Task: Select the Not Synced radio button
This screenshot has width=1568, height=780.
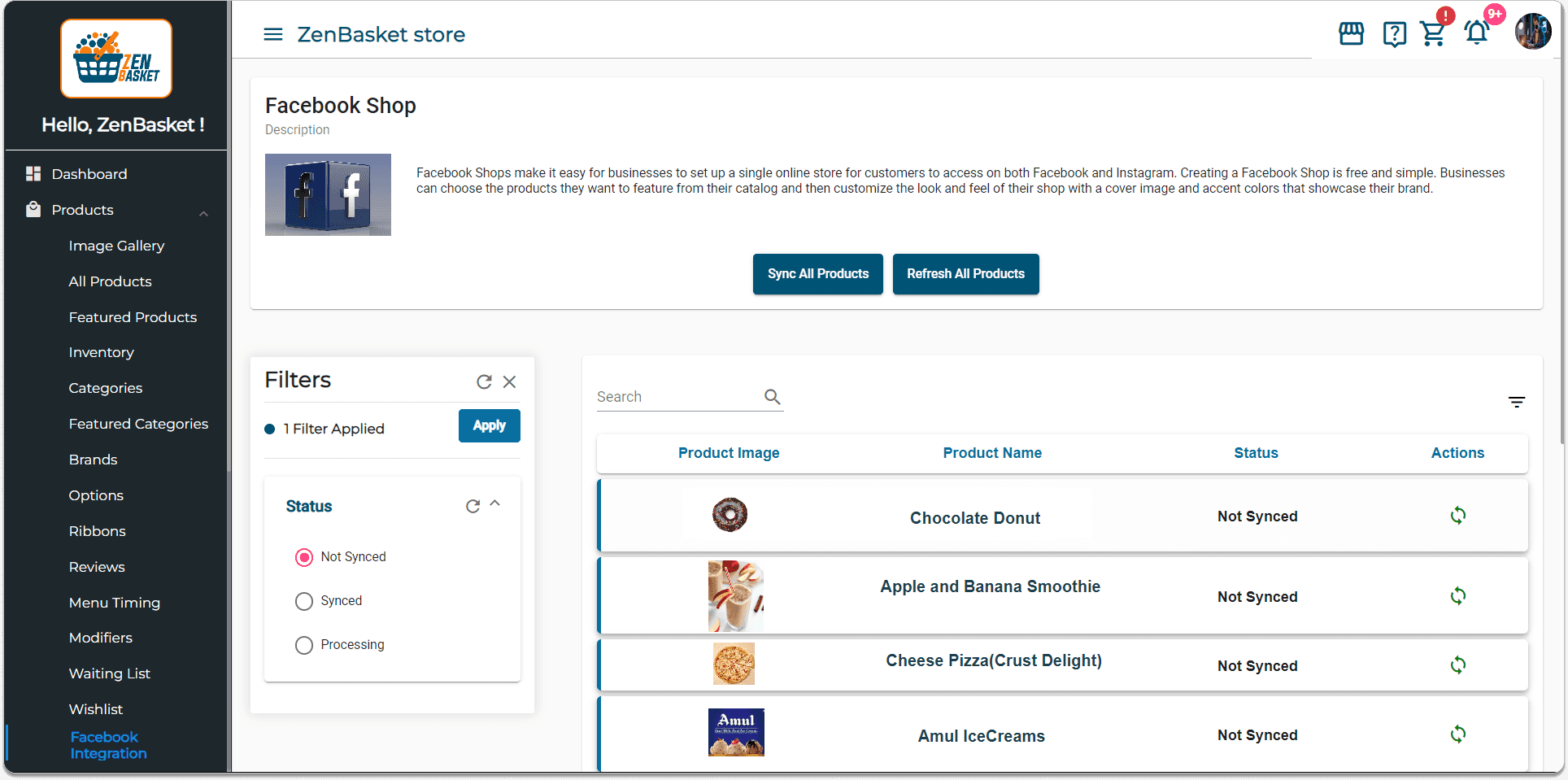Action: 304,557
